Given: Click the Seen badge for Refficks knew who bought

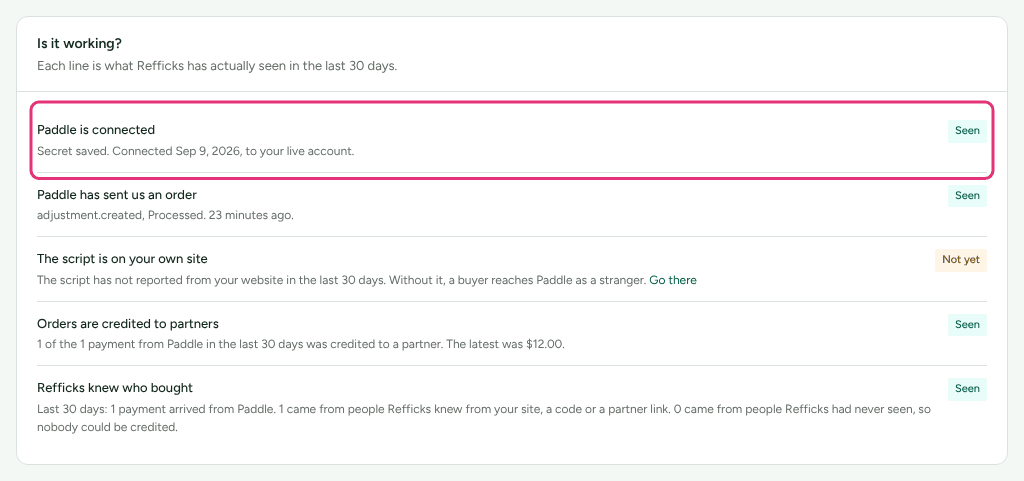Looking at the screenshot, I should point(967,388).
